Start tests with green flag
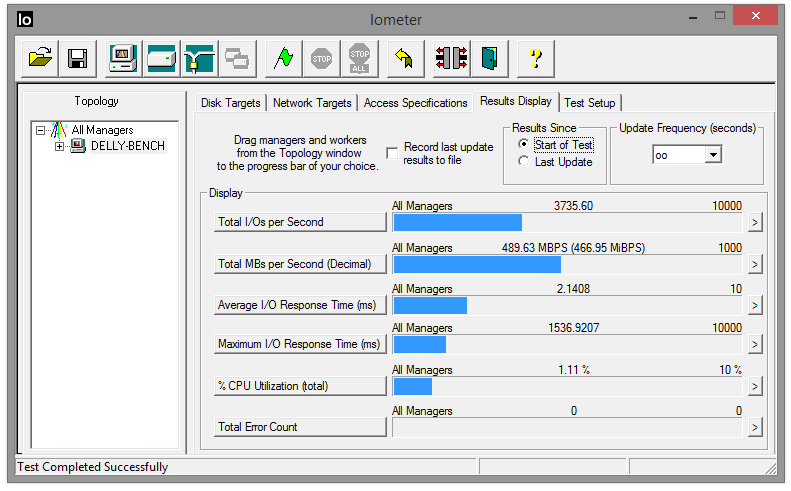Image resolution: width=791 pixels, height=491 pixels. point(284,59)
